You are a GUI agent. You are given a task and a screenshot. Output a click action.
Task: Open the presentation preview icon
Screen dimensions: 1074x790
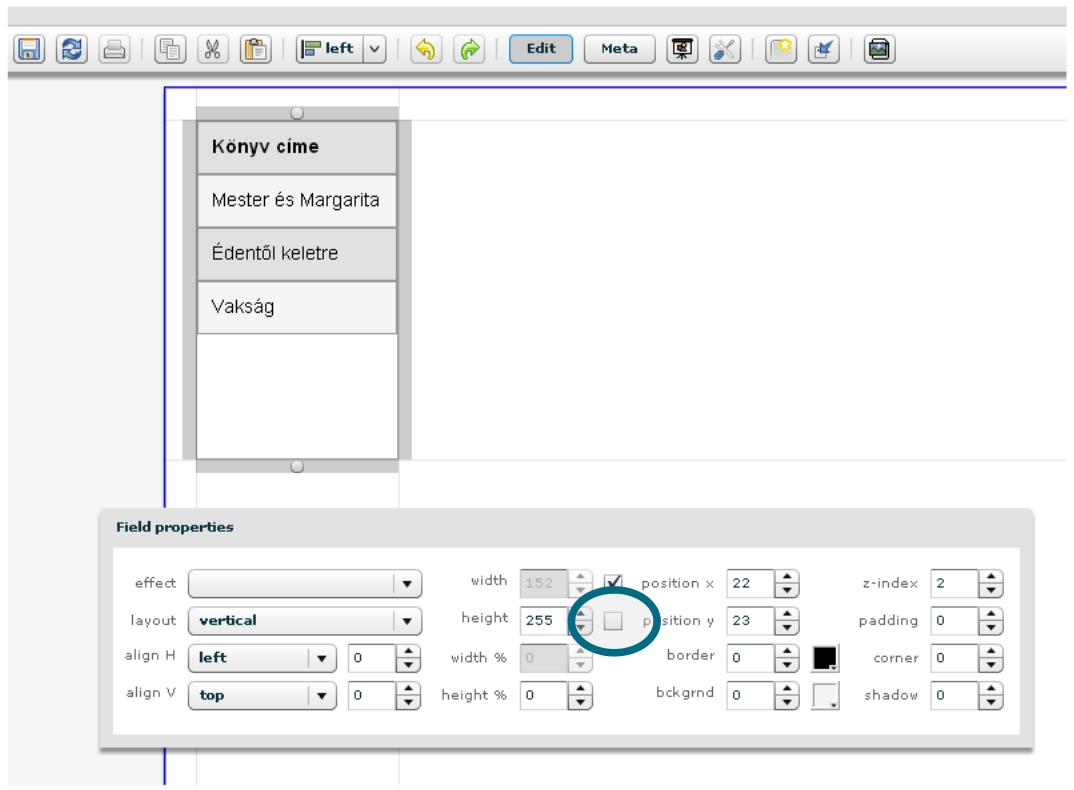click(682, 49)
